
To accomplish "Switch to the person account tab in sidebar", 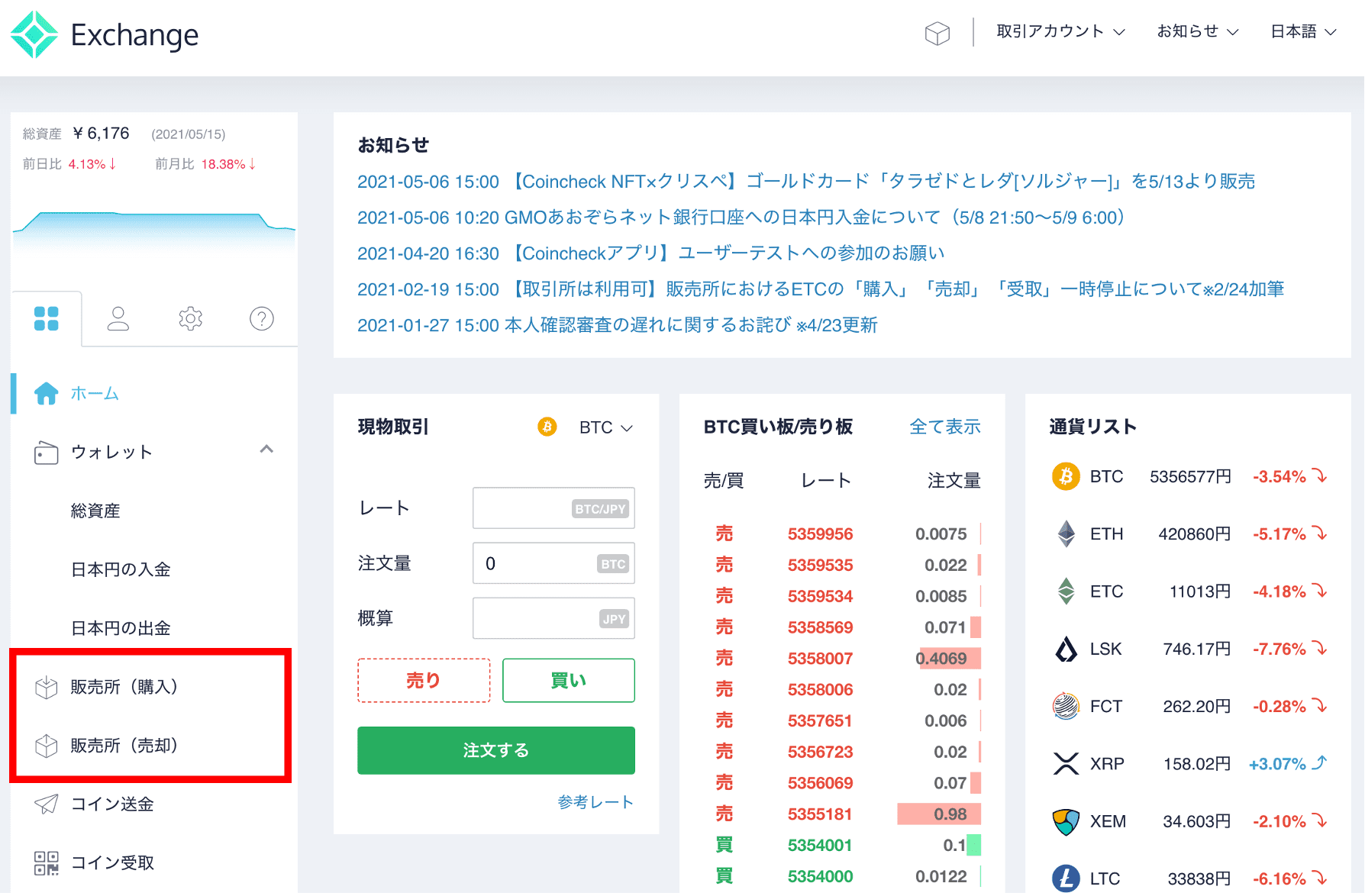I will tap(118, 318).
